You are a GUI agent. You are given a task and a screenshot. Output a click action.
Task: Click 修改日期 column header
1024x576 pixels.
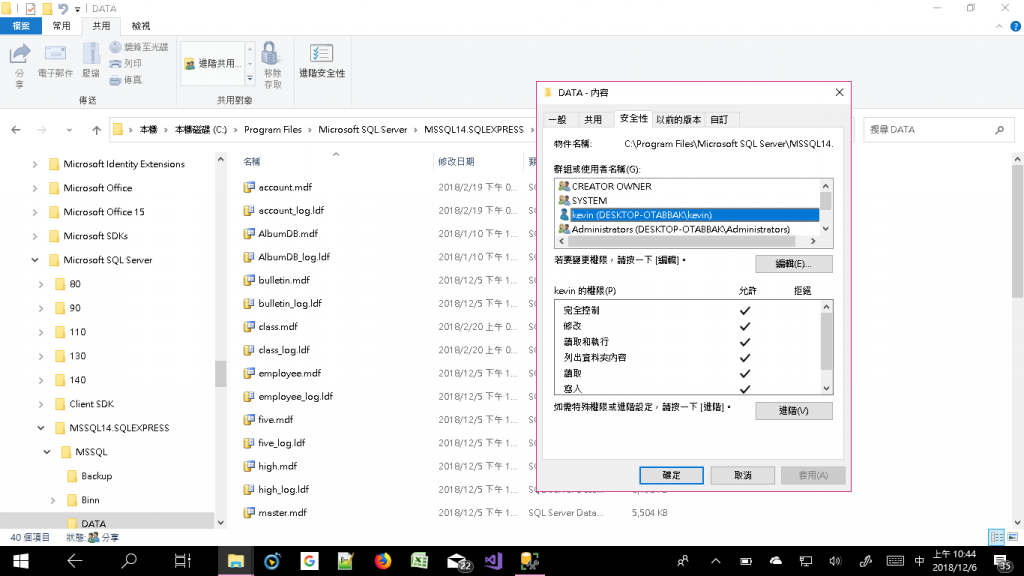click(x=456, y=161)
